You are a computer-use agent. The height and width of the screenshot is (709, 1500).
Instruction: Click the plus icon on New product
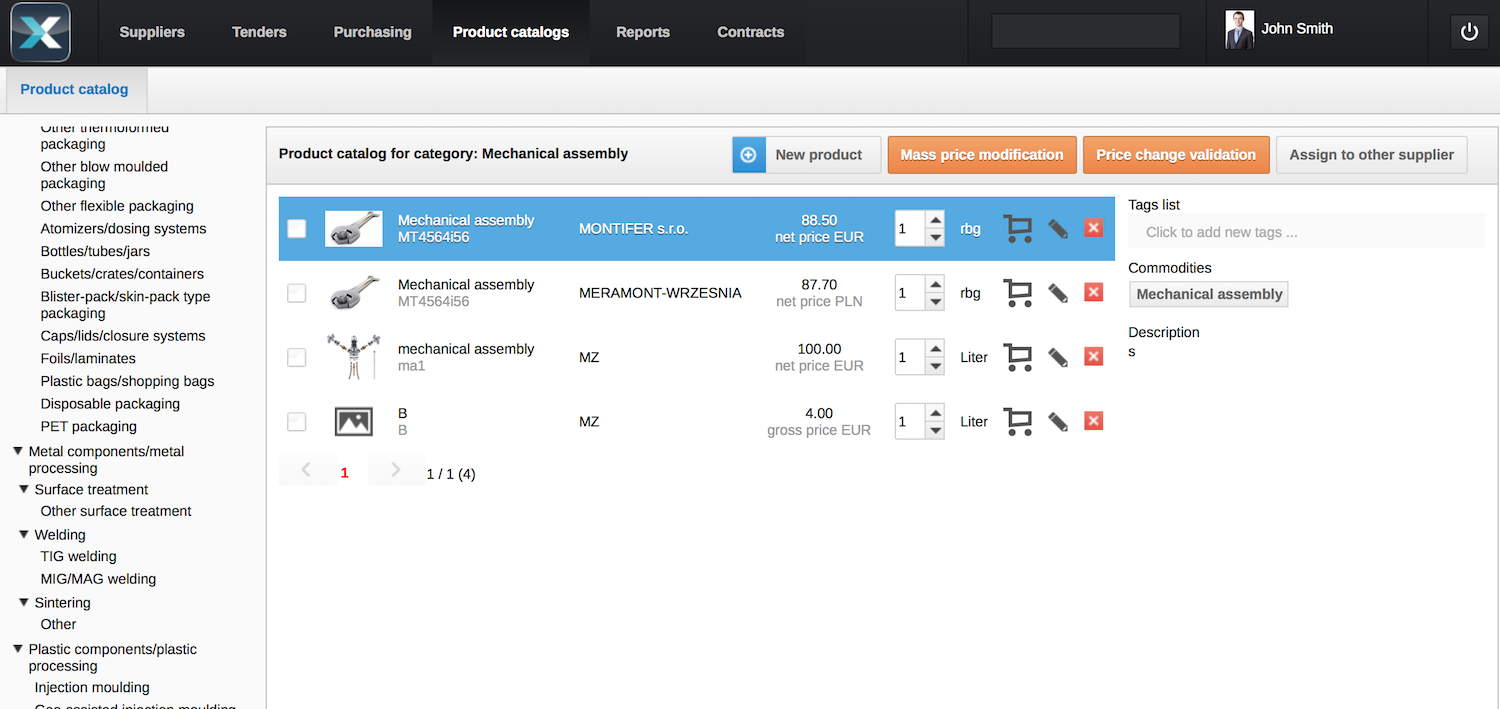coord(748,155)
